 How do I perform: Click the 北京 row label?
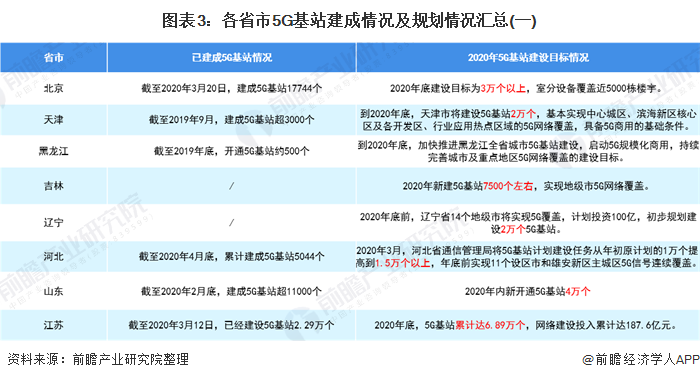pyautogui.click(x=54, y=88)
